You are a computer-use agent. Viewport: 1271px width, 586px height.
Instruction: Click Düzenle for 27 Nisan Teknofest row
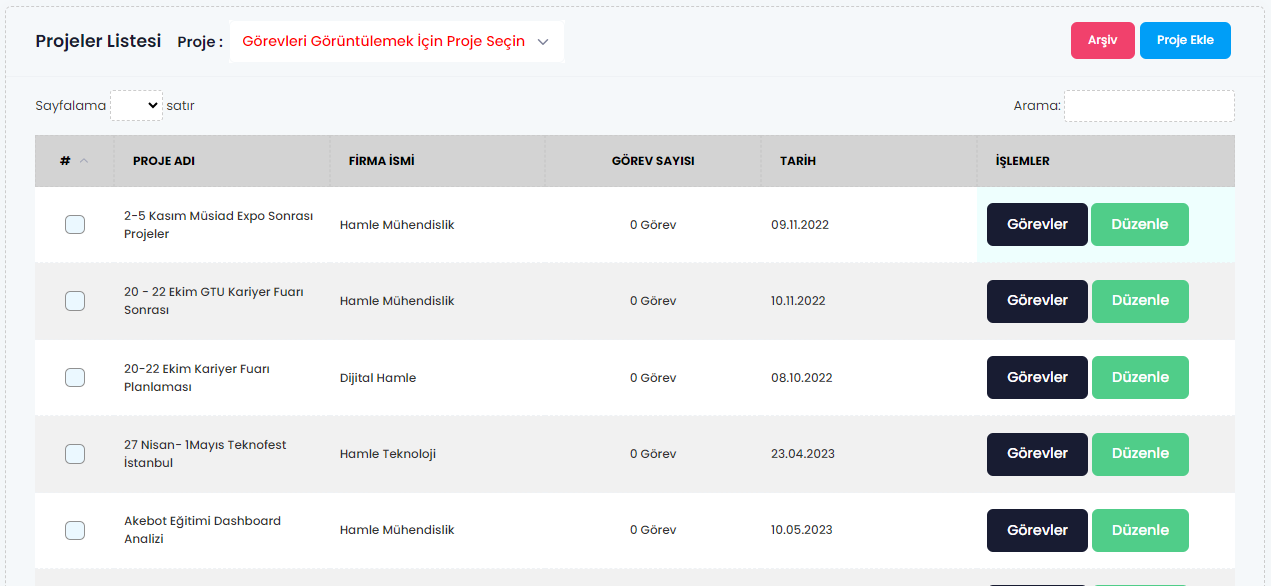(x=1140, y=454)
